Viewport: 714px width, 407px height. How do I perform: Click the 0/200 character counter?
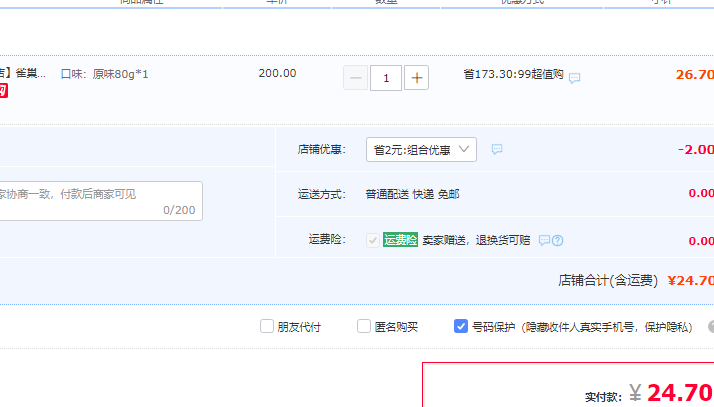[179, 210]
